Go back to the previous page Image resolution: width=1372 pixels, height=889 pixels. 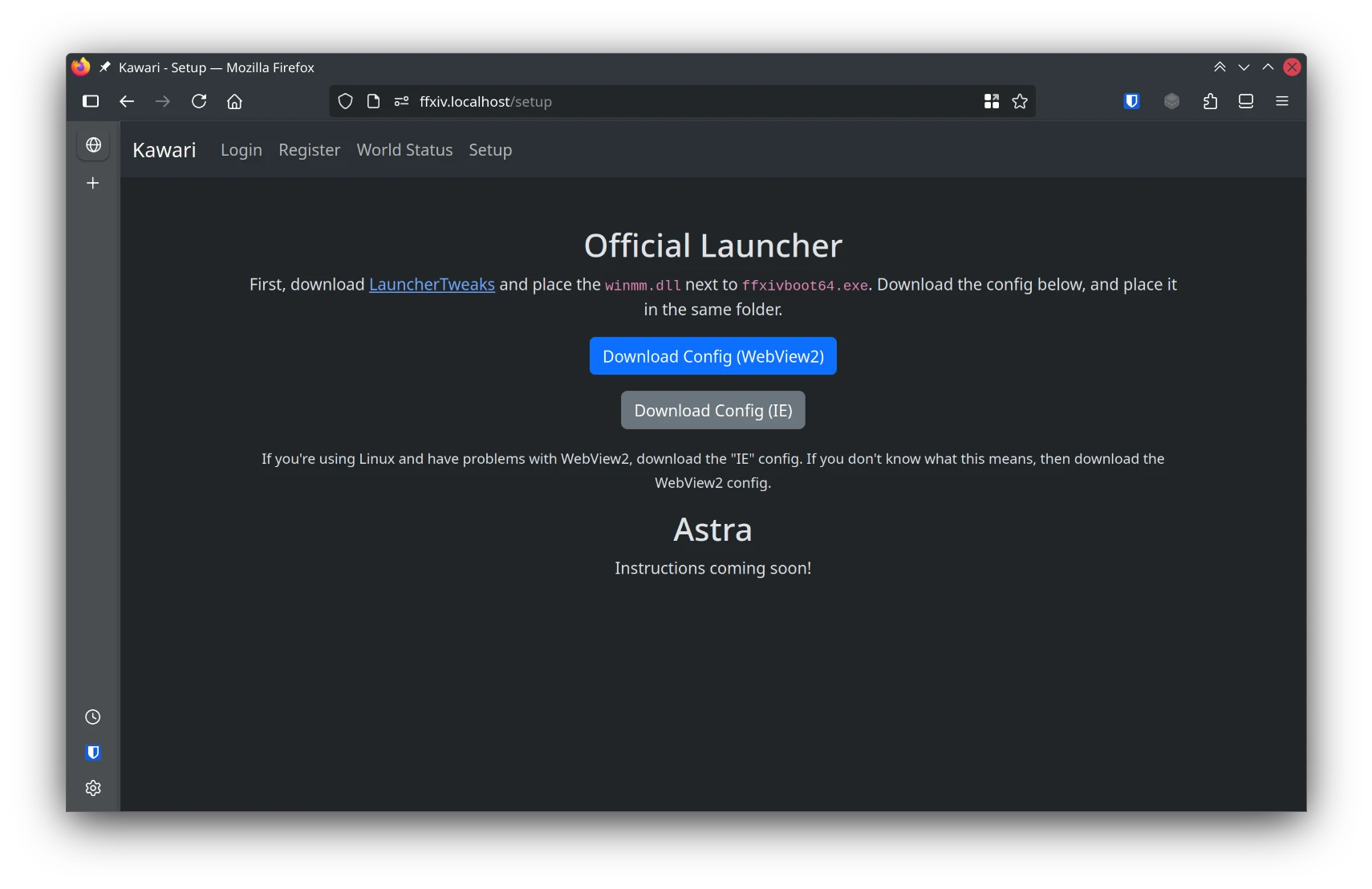(x=127, y=101)
